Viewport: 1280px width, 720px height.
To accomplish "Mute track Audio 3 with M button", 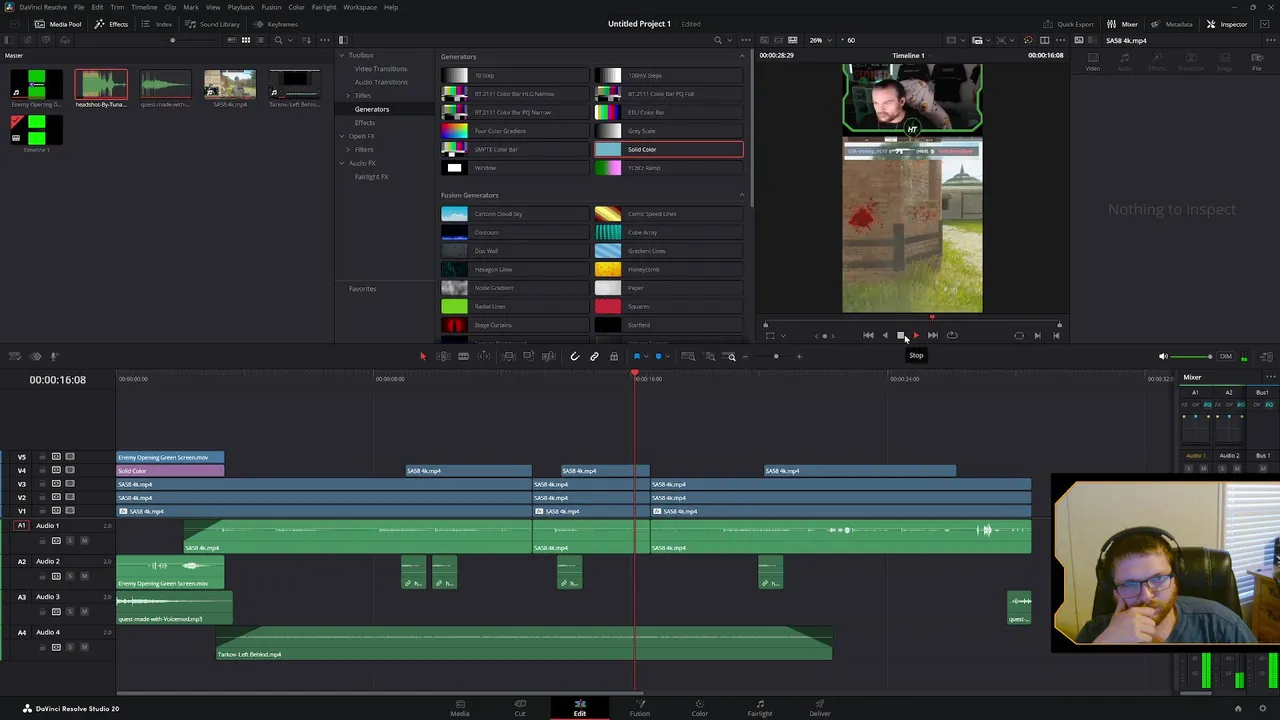I will pos(84,612).
